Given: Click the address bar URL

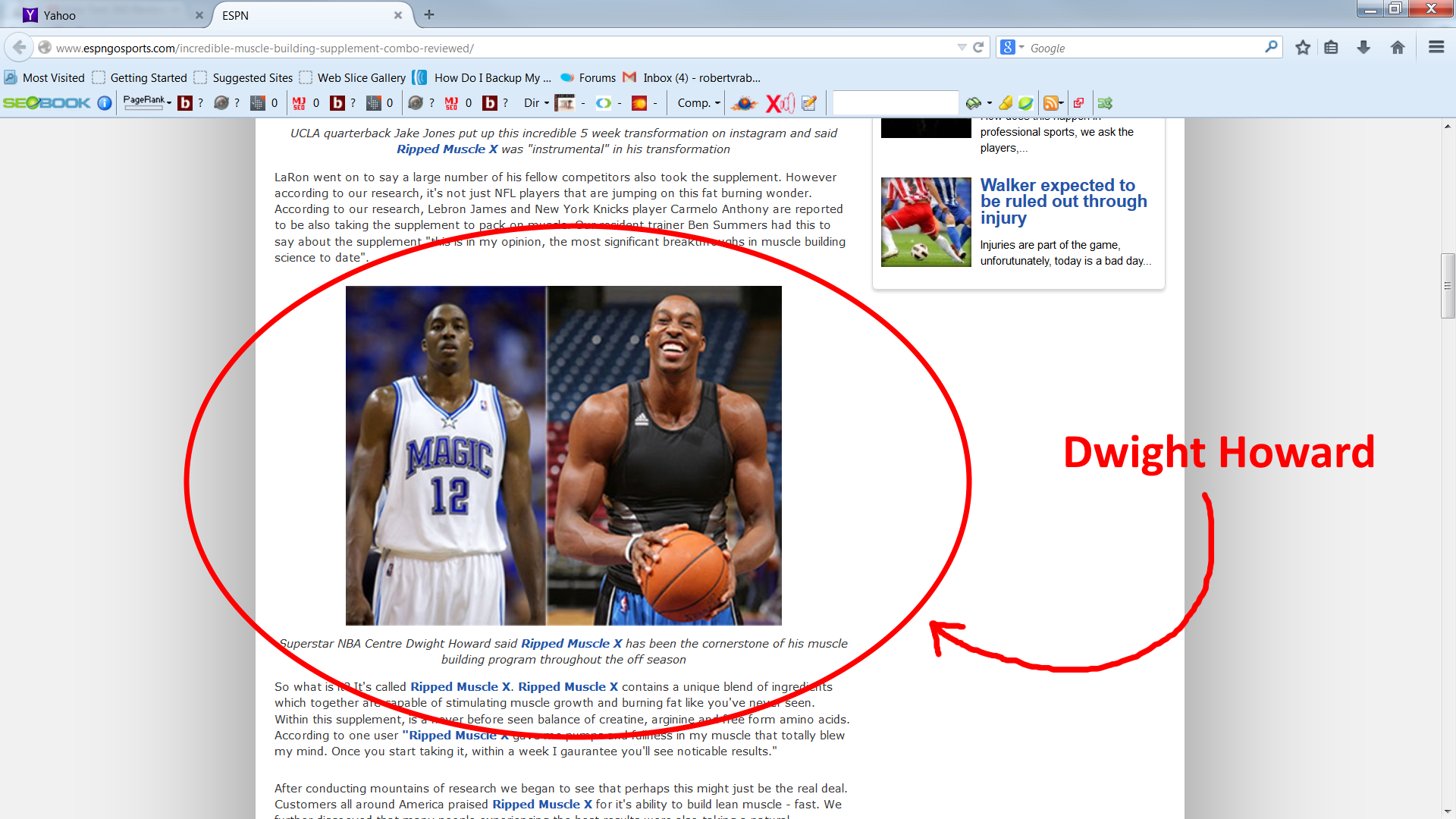Looking at the screenshot, I should click(x=265, y=48).
